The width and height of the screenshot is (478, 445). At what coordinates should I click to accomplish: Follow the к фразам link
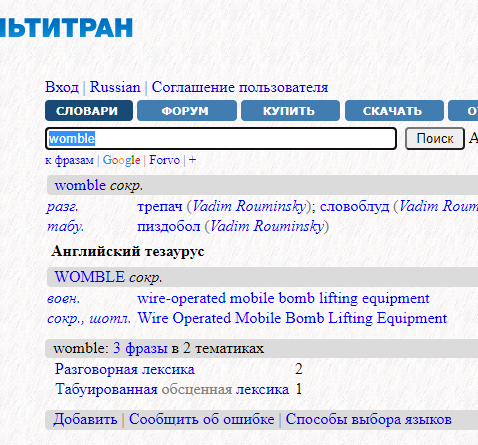click(69, 160)
